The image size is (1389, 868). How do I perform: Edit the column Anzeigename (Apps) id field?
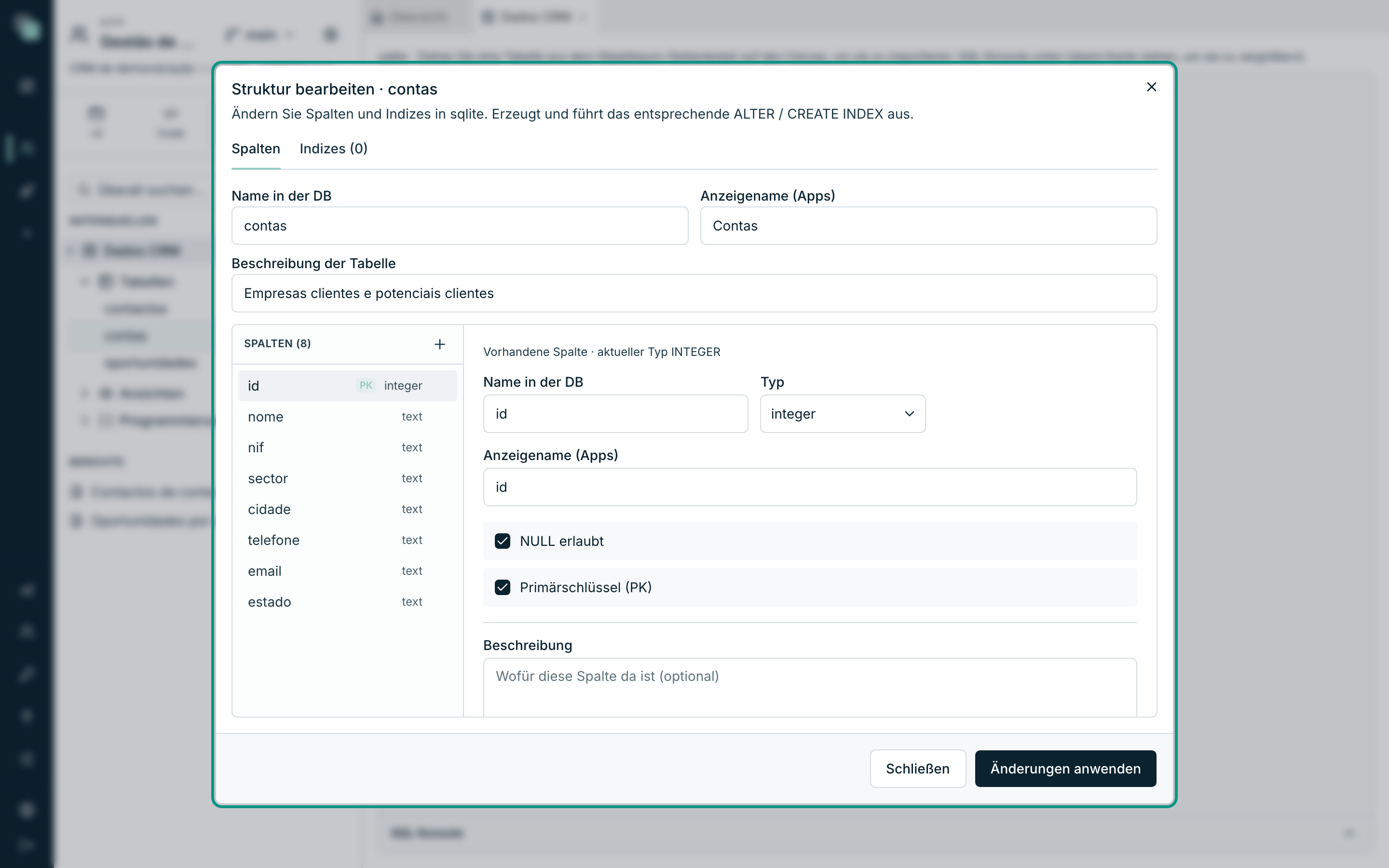pos(810,487)
